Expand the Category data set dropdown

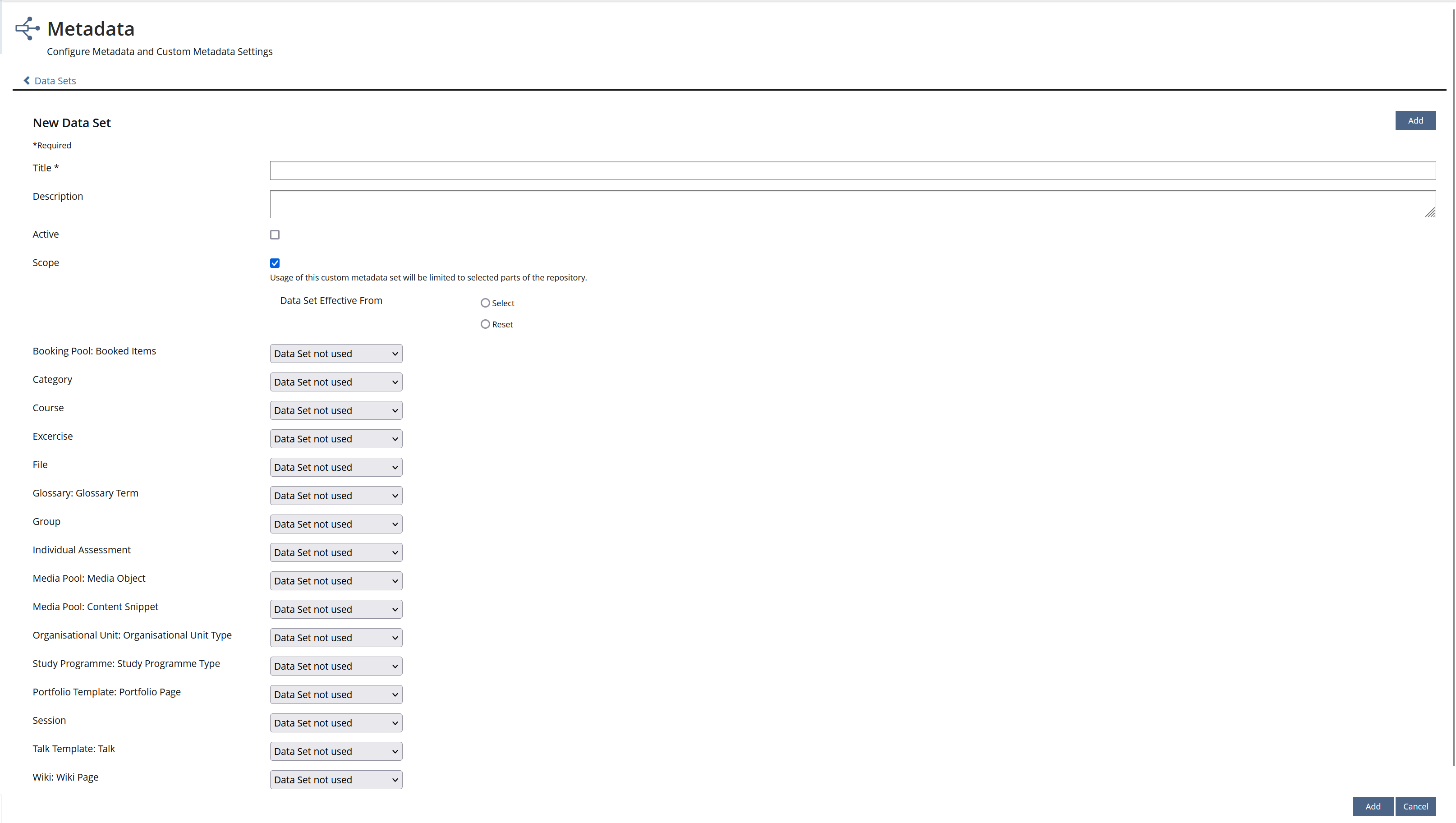(x=336, y=382)
